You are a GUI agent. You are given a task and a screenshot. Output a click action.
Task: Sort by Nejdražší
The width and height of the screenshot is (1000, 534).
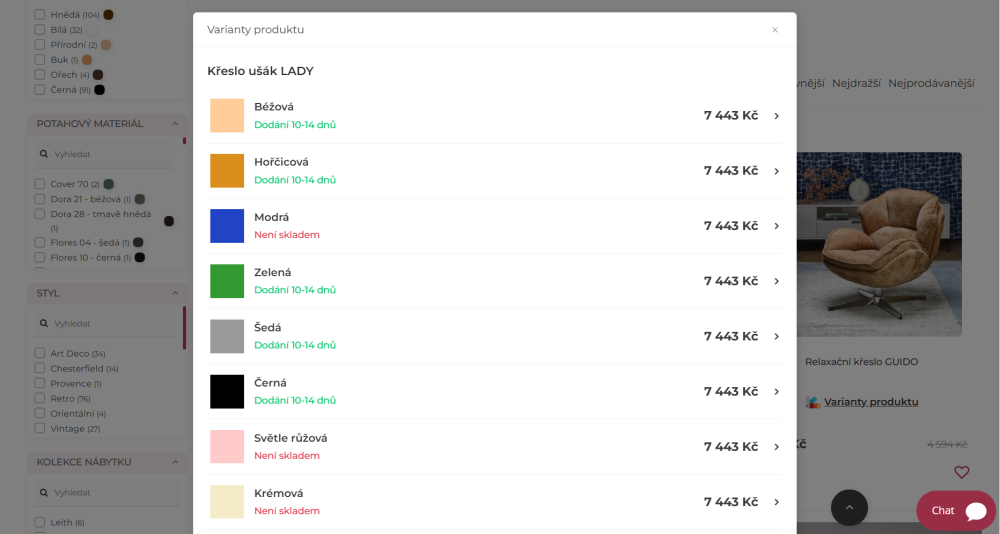point(856,84)
